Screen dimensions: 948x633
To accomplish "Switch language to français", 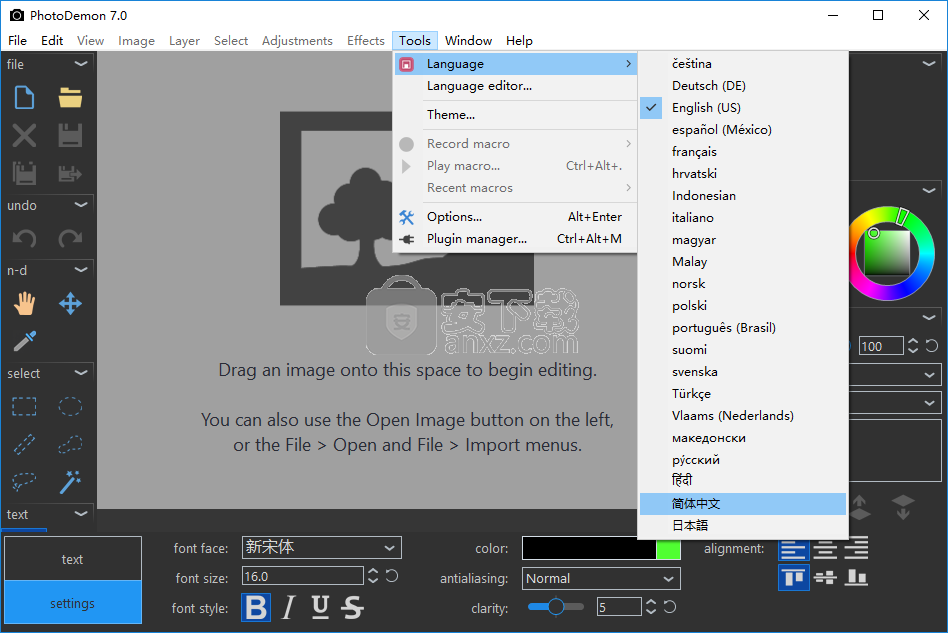I will (743, 152).
